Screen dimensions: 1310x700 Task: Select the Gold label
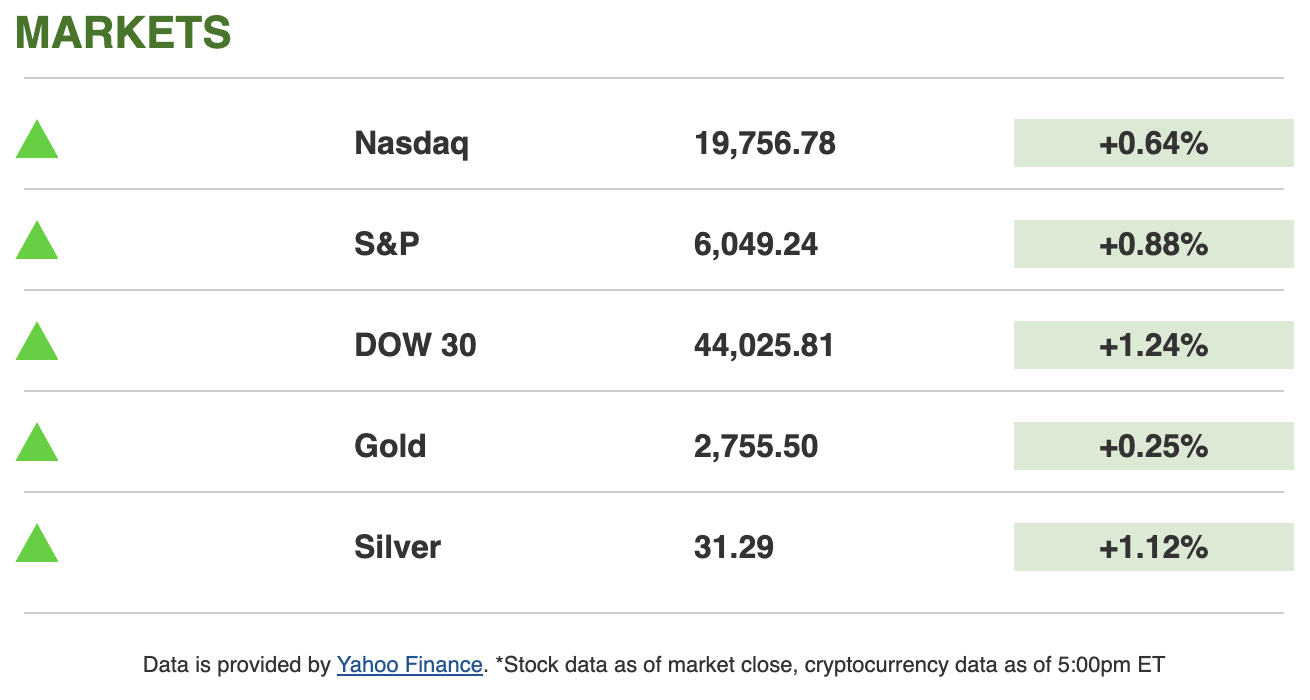[x=390, y=446]
